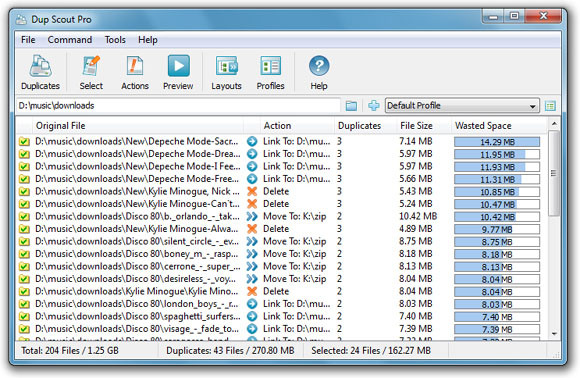Click link action icon for Depeche Mode-Drea row

[x=252, y=154]
